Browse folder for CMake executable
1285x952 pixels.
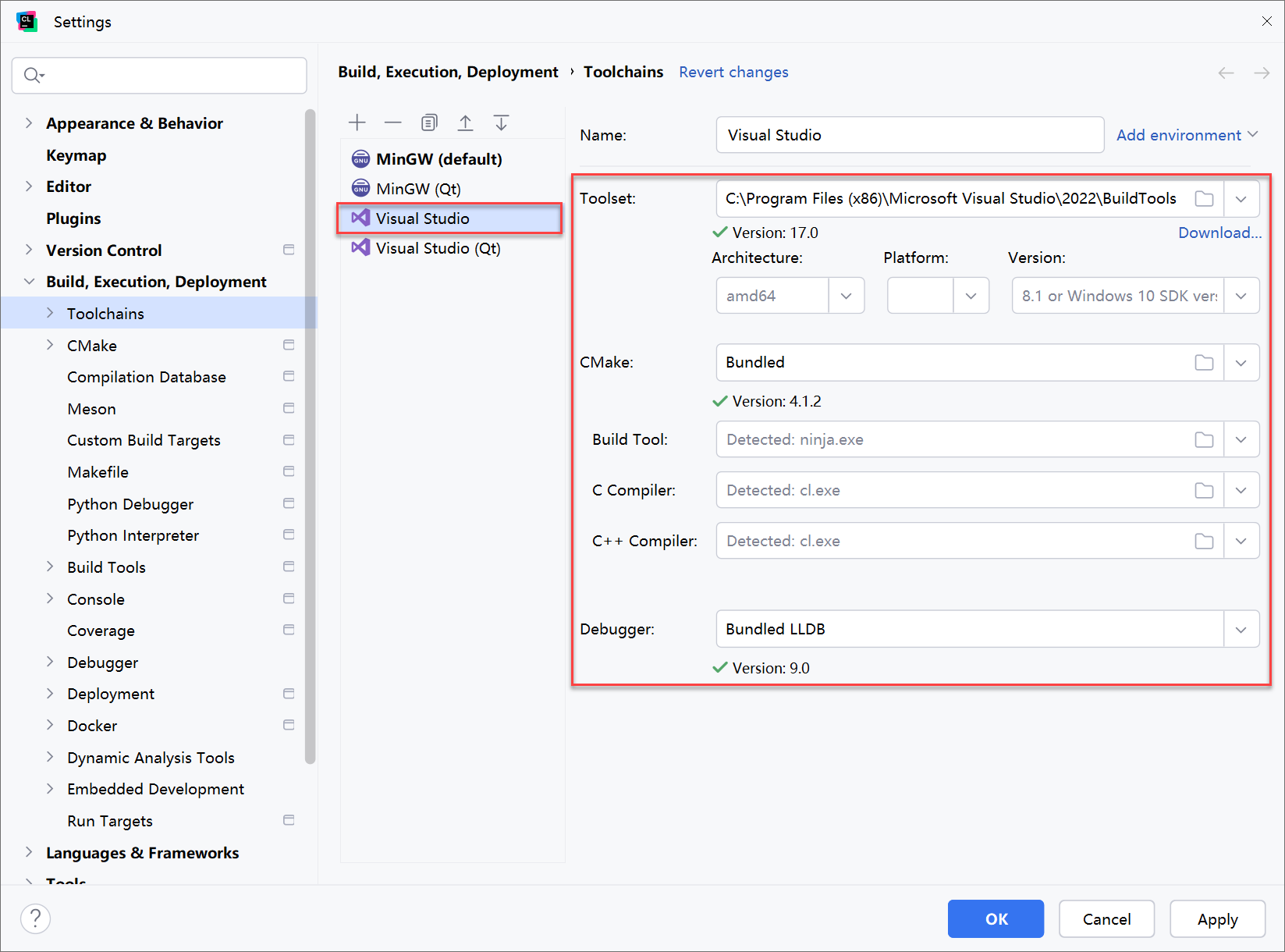point(1204,363)
